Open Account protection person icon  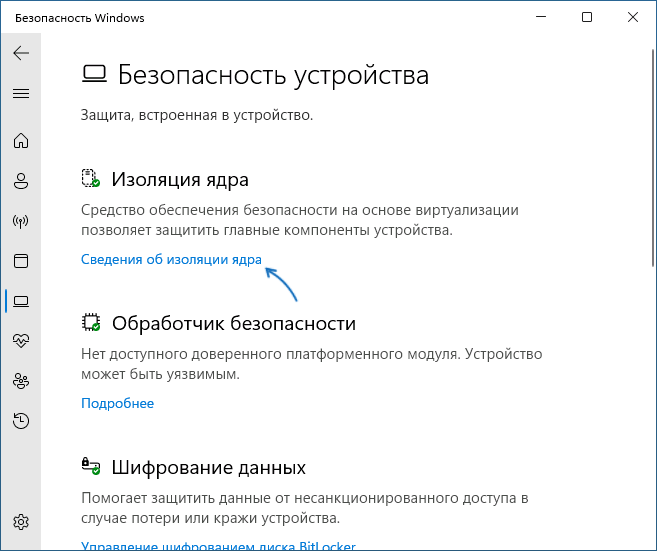point(21,181)
